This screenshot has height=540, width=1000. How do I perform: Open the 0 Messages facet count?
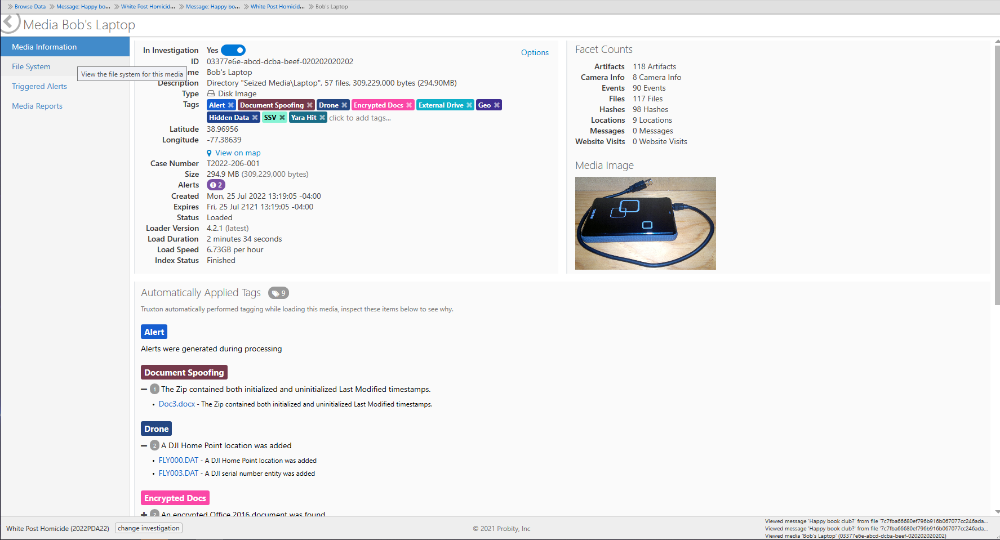tap(652, 131)
